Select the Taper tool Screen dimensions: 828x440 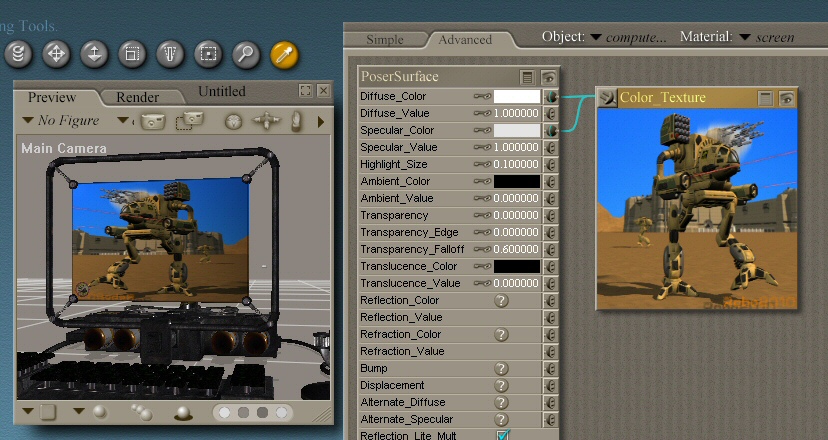tap(170, 54)
